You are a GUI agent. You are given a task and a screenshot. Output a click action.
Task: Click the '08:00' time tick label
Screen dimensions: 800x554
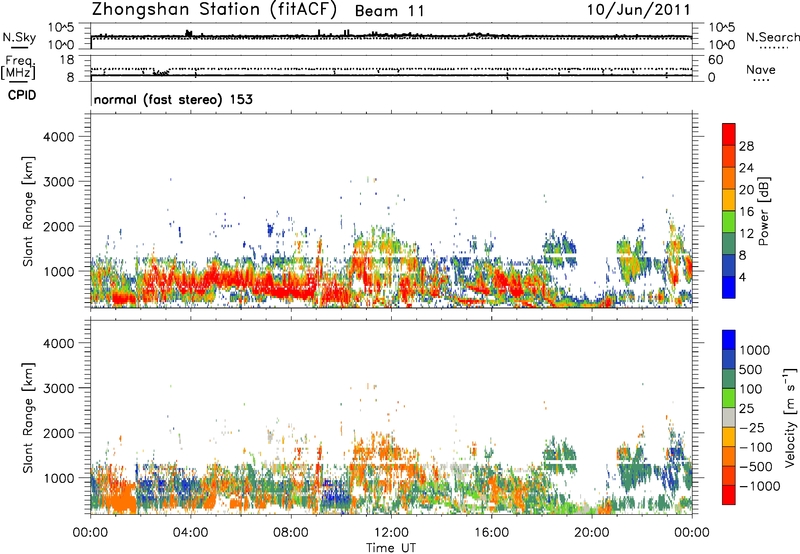click(x=291, y=533)
